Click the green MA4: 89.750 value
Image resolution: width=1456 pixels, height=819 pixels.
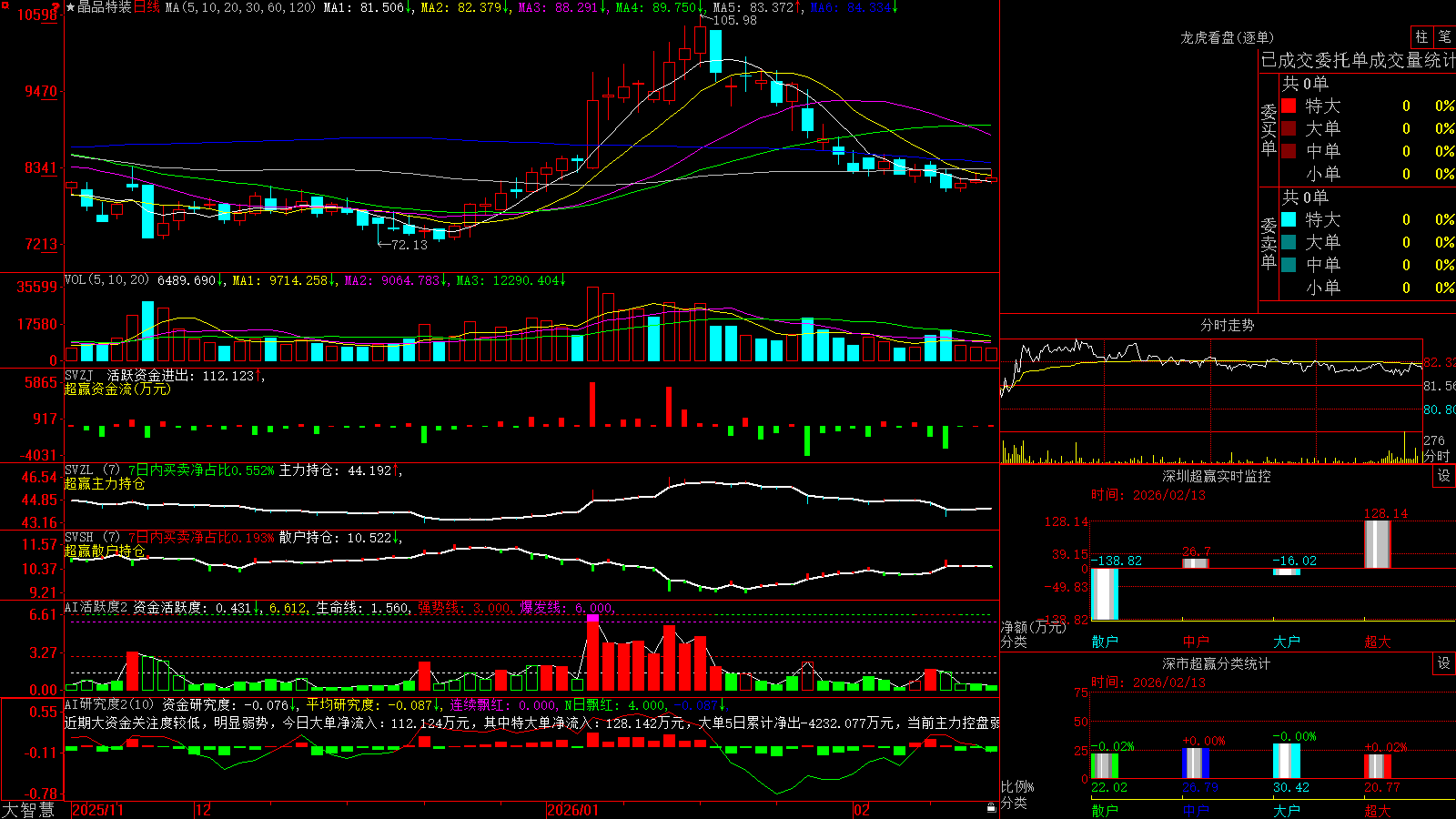(660, 7)
